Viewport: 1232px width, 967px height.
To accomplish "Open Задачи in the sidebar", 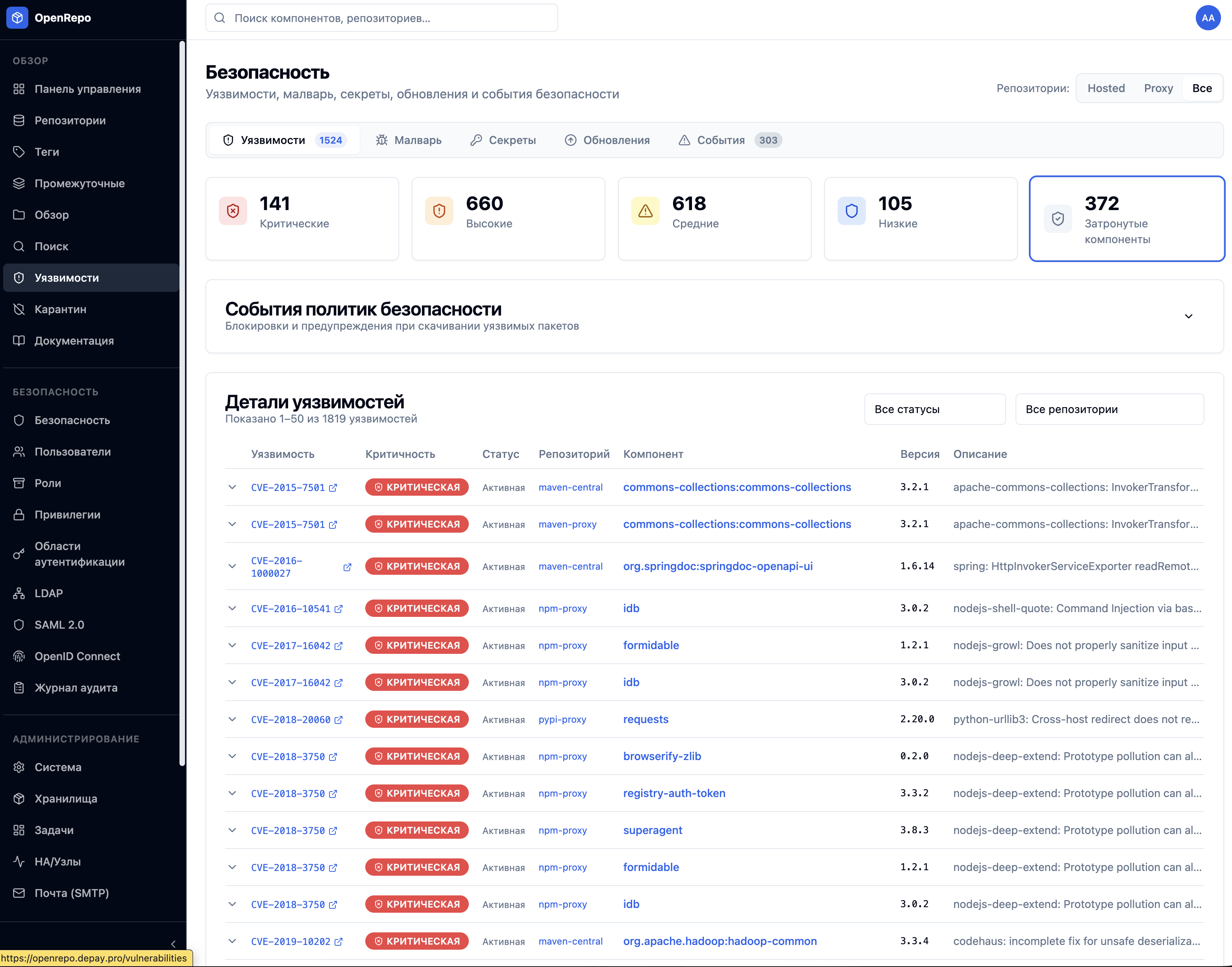I will pyautogui.click(x=91, y=830).
